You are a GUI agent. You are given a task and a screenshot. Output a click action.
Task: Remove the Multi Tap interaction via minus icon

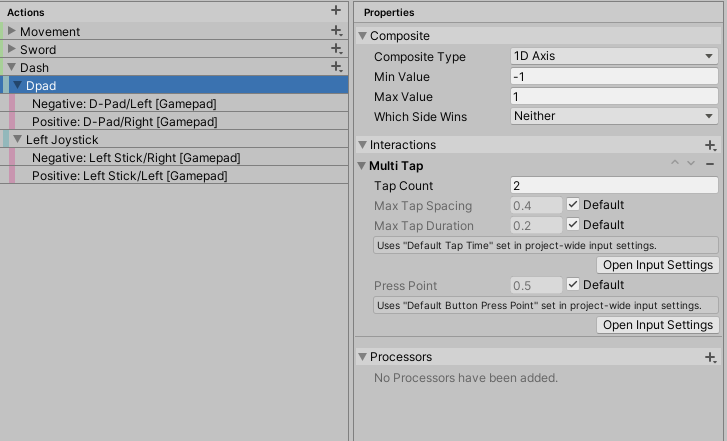pos(710,164)
